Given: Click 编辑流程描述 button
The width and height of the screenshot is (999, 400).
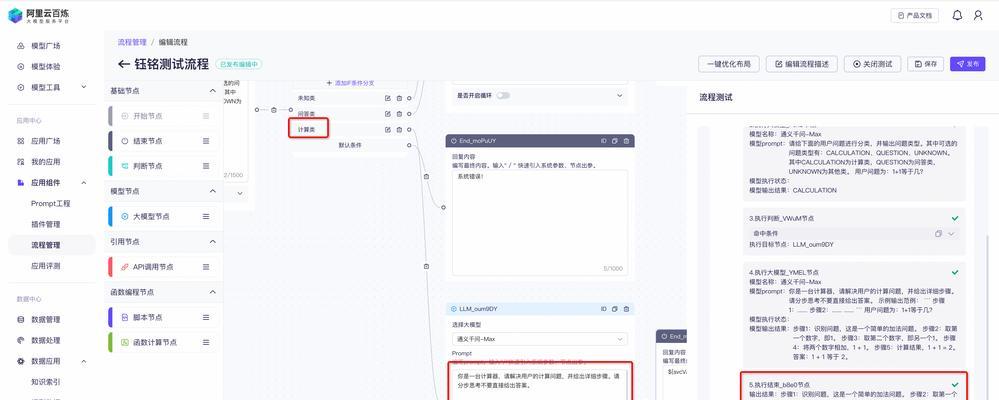Looking at the screenshot, I should [801, 64].
